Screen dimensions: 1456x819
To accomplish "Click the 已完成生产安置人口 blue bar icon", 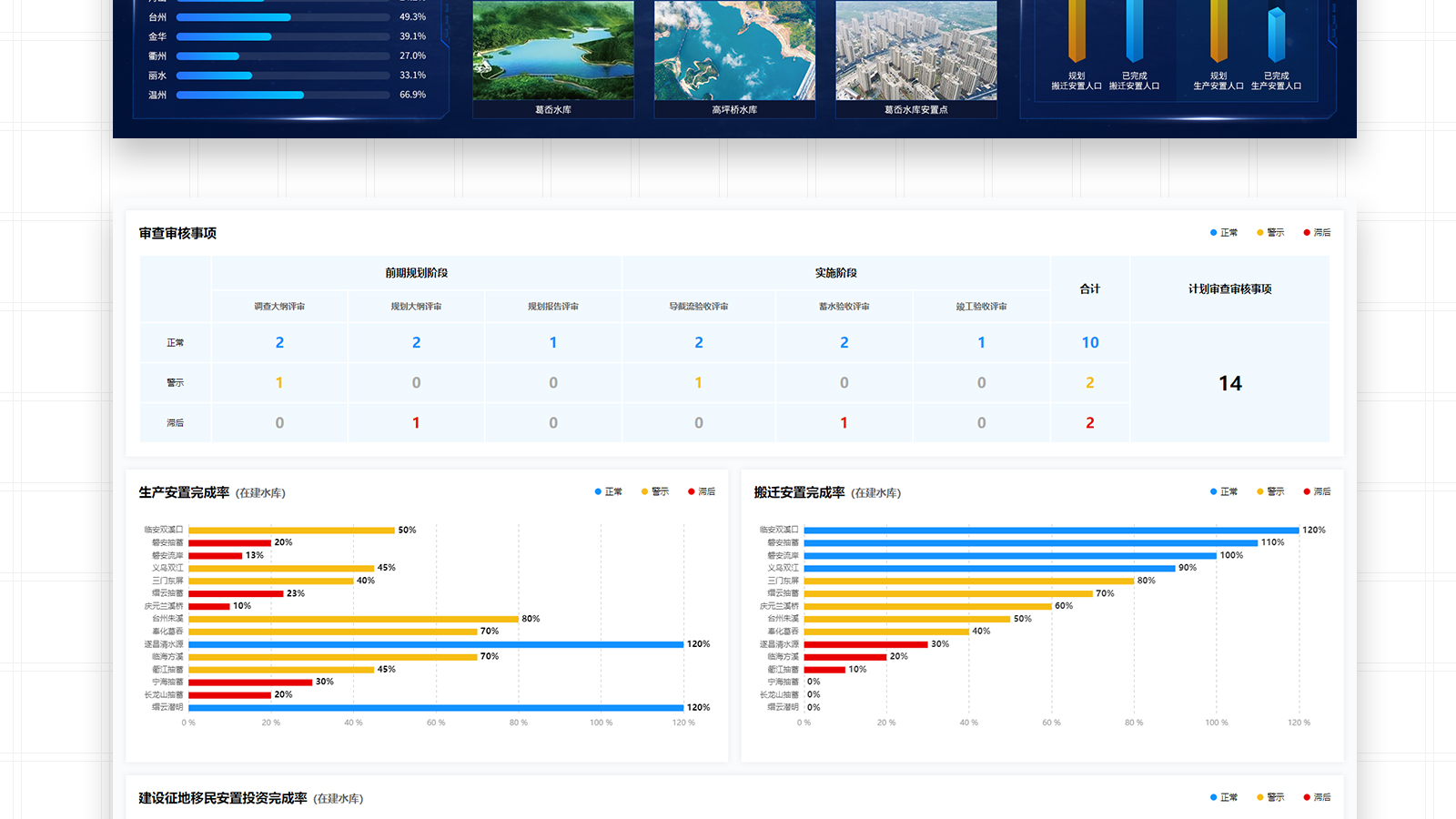I will (1276, 35).
